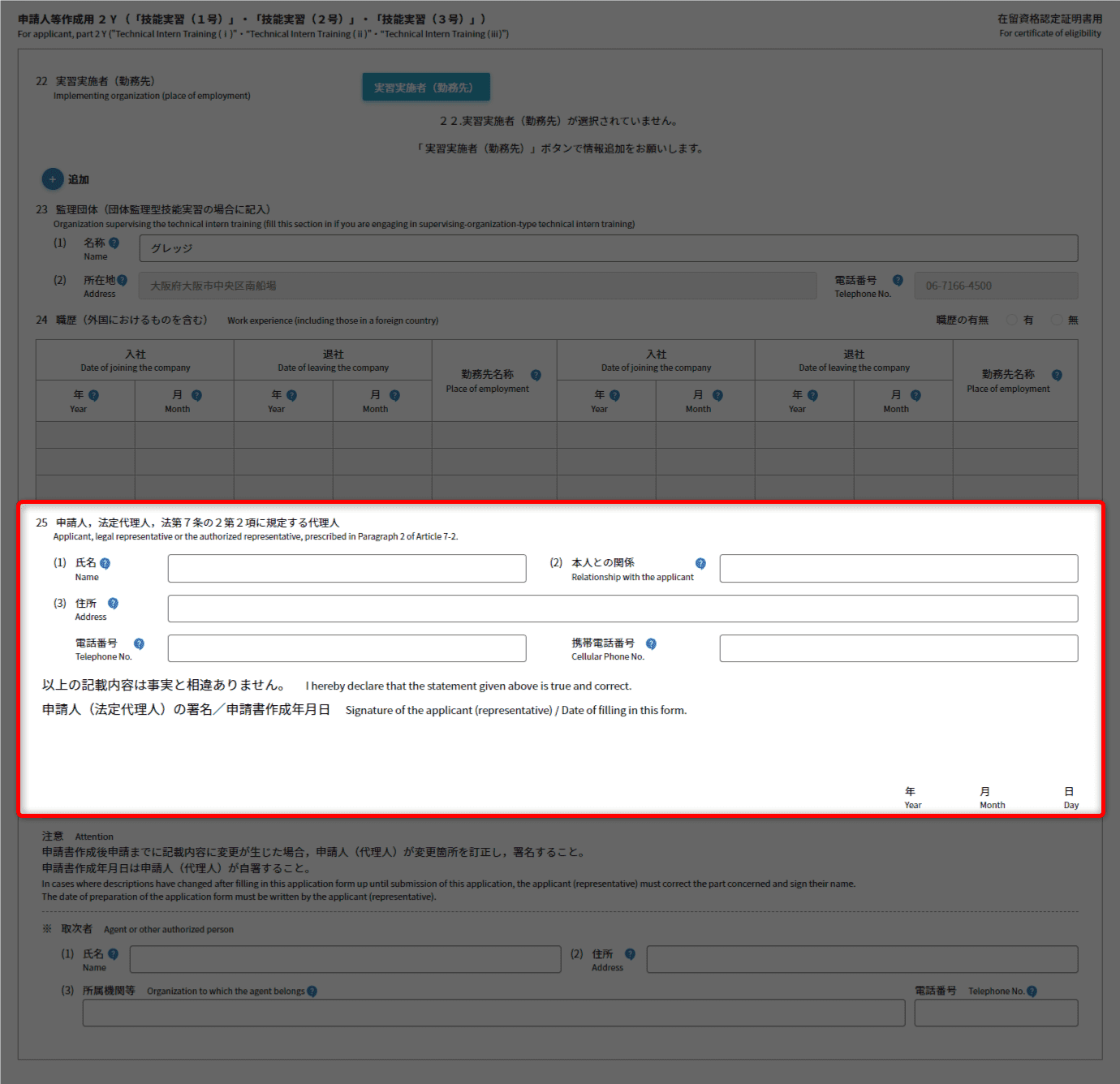Open help for 携帯電話番号 cellular phone field
1120x1084 pixels.
pyautogui.click(x=651, y=643)
